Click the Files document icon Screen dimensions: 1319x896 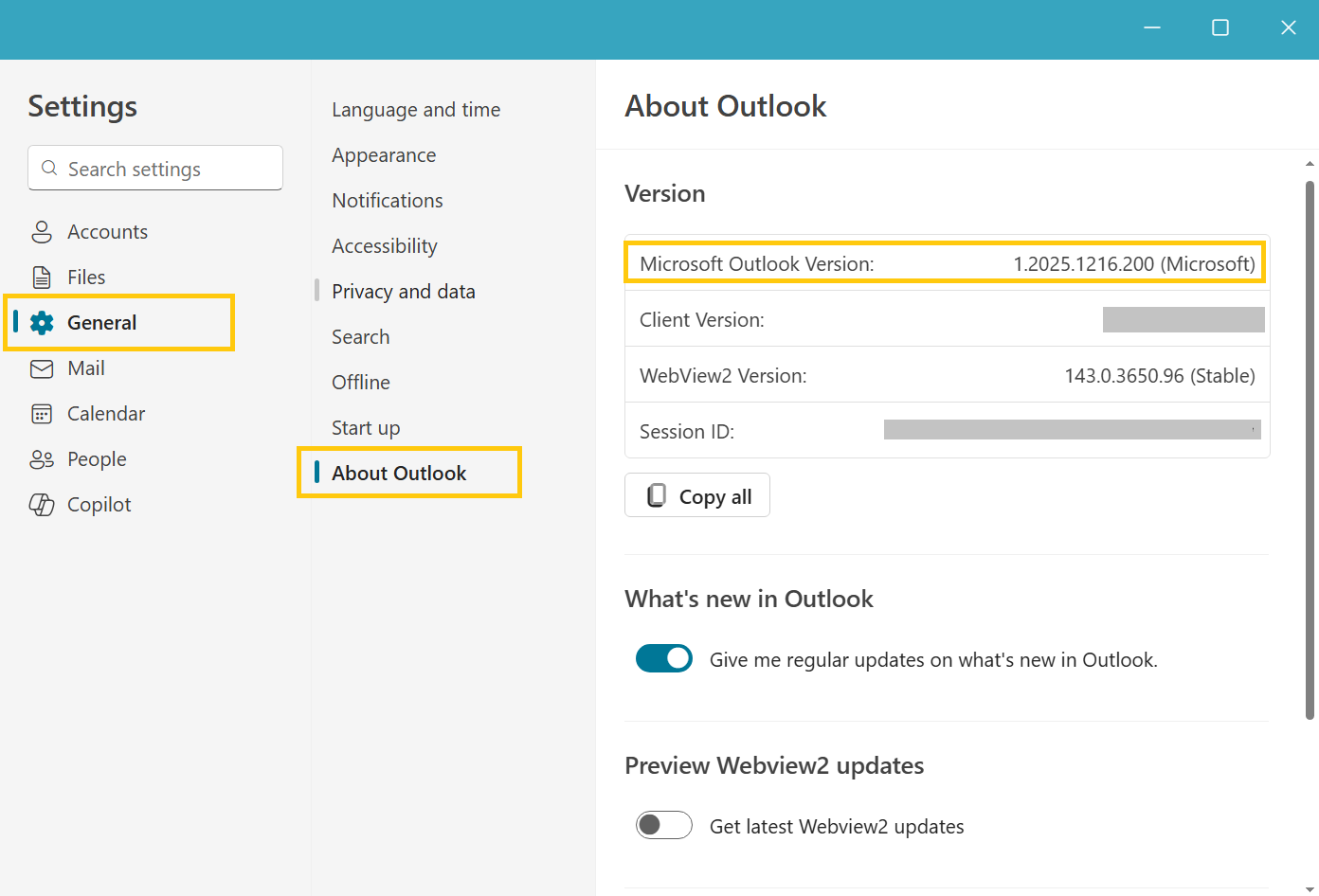click(x=42, y=278)
